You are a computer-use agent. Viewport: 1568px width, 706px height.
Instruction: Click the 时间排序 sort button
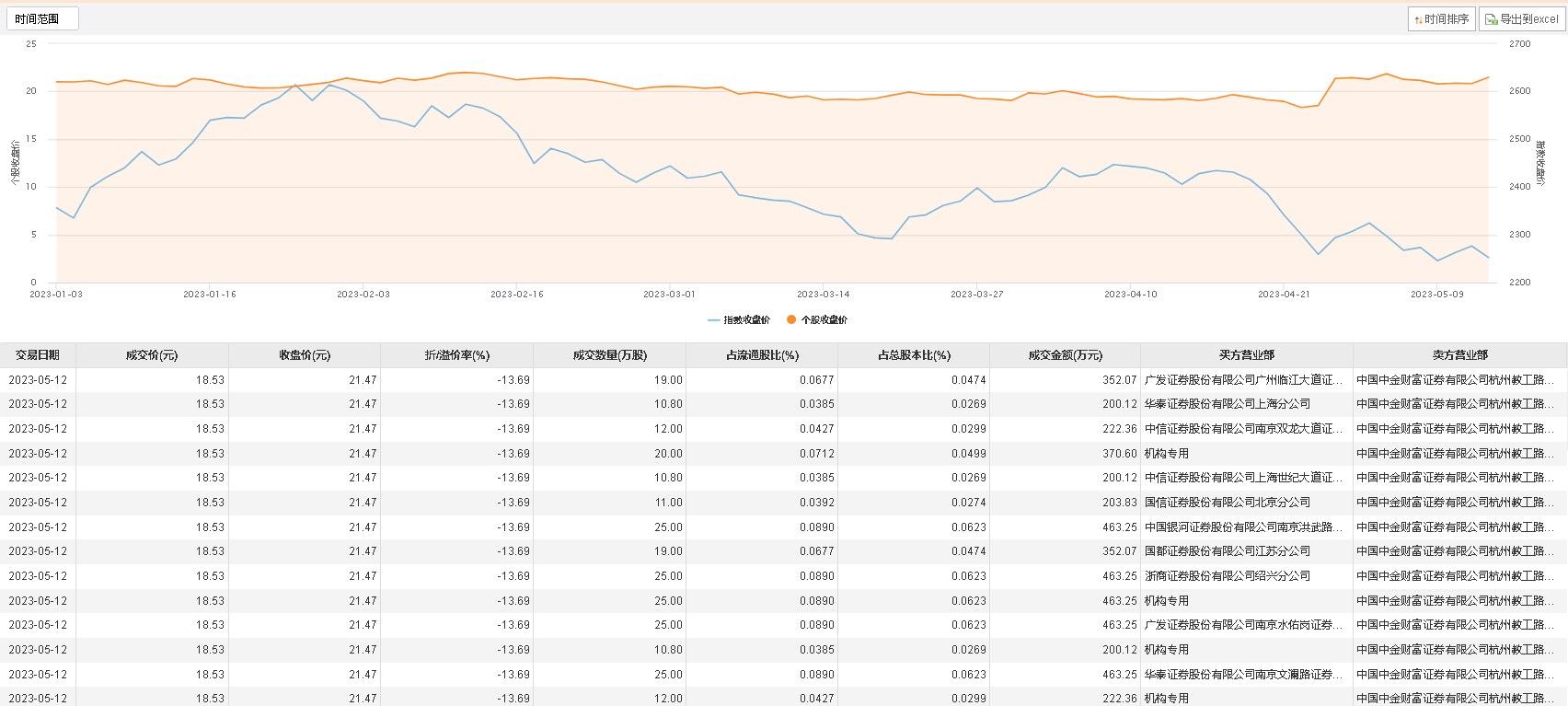1441,18
